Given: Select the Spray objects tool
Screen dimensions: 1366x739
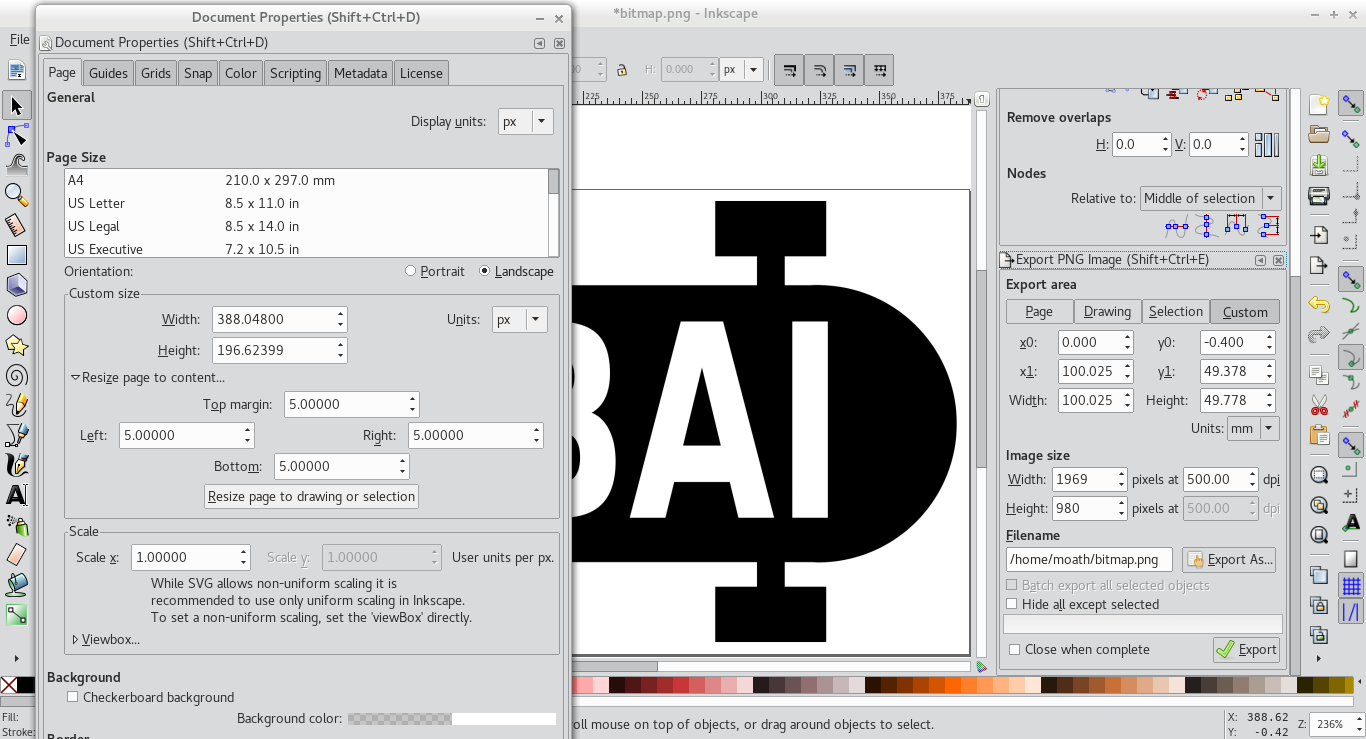Looking at the screenshot, I should click(x=16, y=524).
